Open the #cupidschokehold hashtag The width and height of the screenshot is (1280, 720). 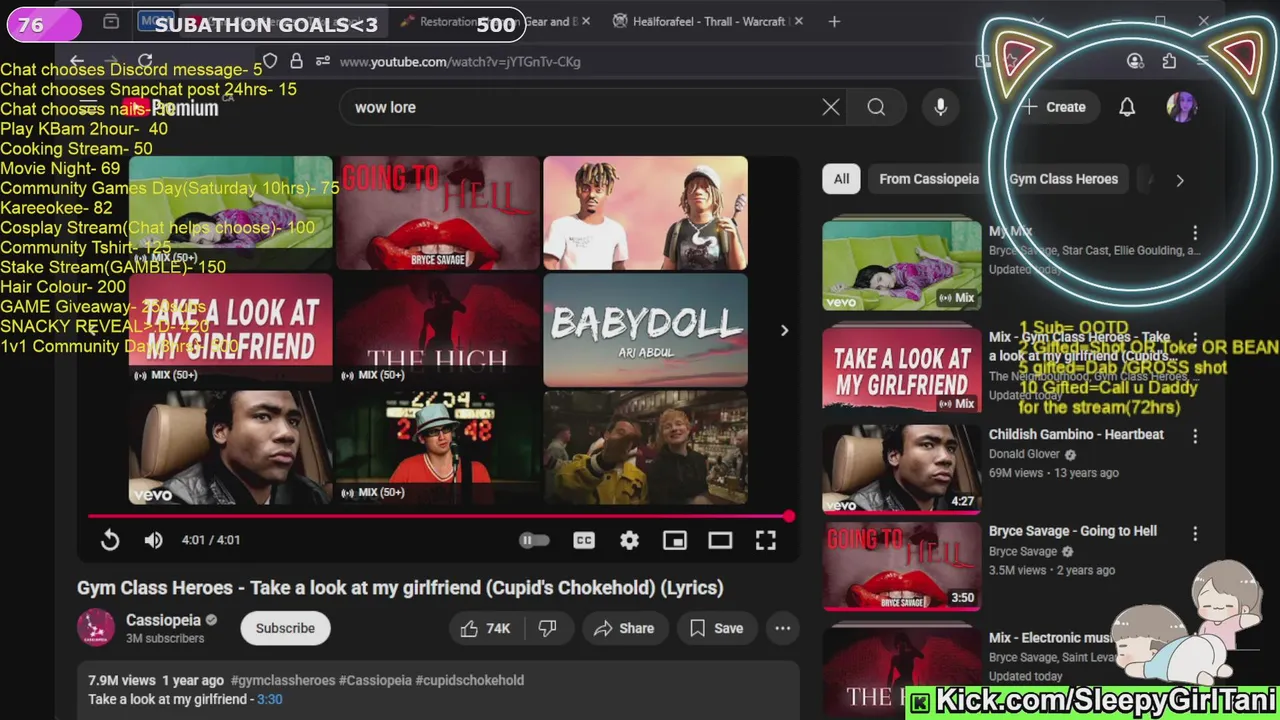coord(470,680)
